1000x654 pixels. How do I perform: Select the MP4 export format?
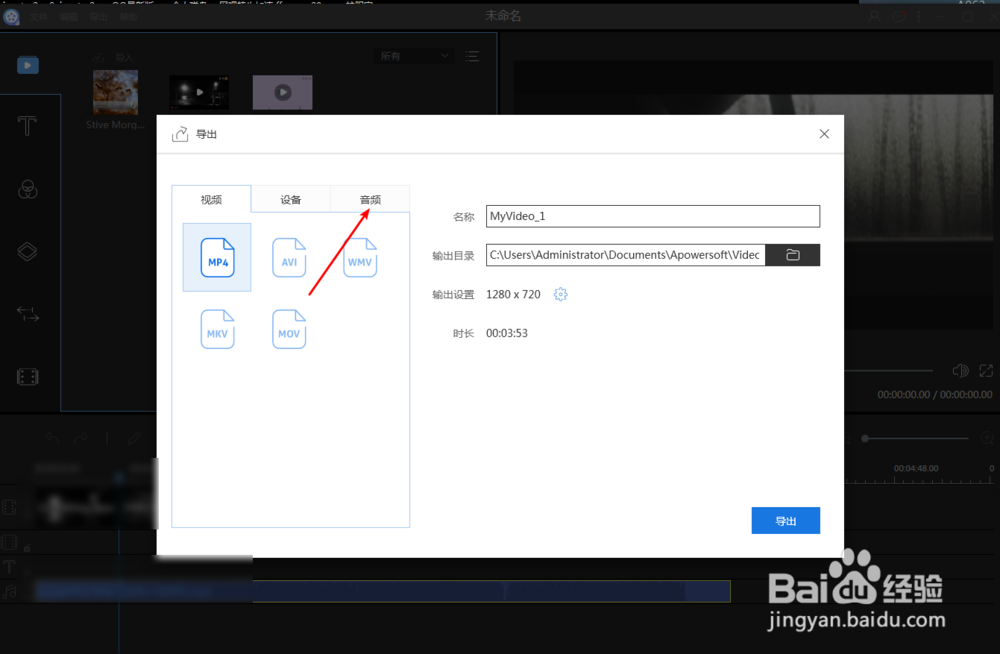[217, 257]
